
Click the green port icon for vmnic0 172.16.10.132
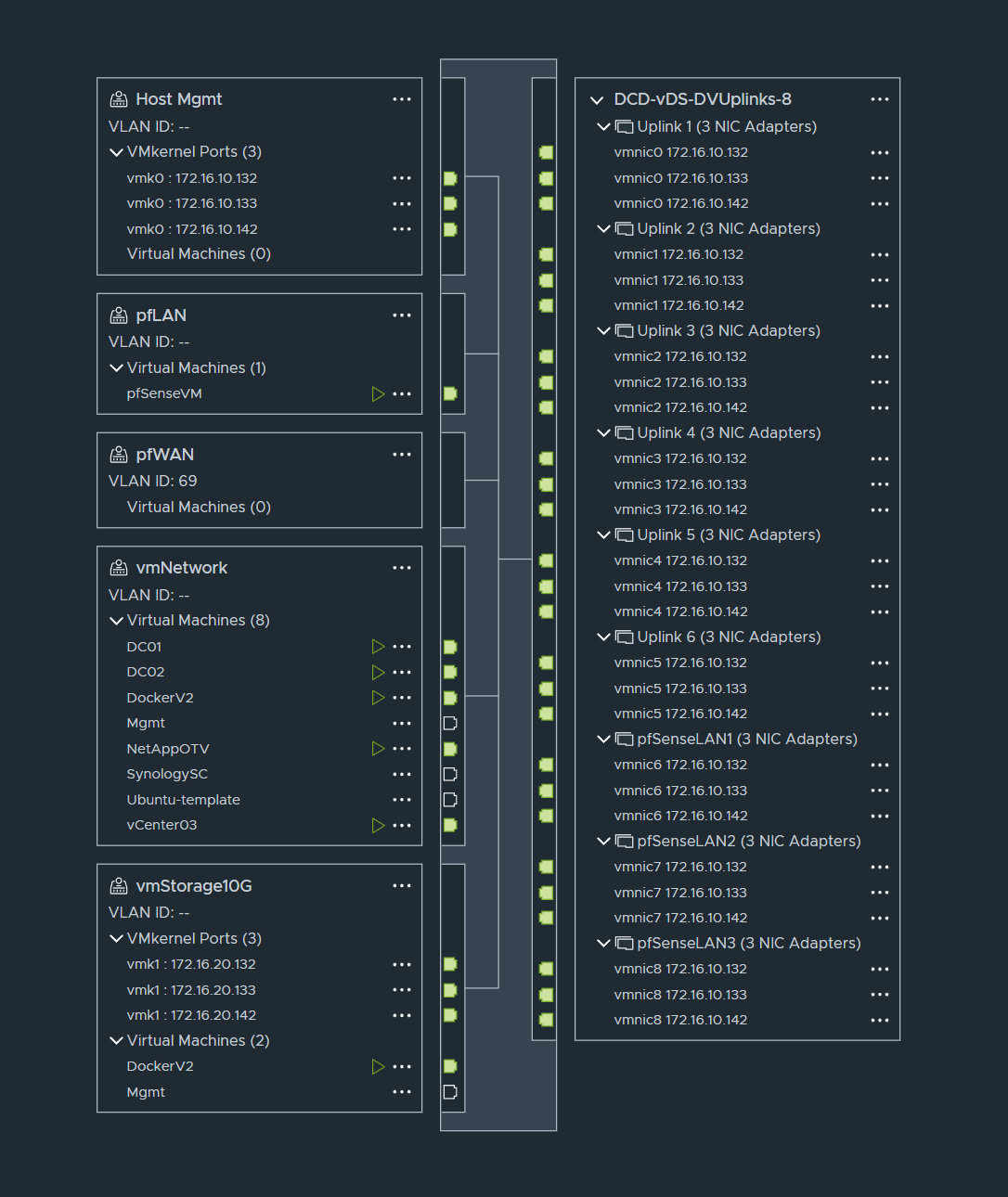tap(546, 151)
